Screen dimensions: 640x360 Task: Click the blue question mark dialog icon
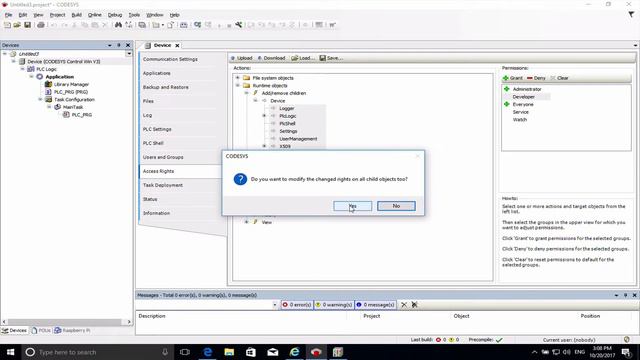240,179
